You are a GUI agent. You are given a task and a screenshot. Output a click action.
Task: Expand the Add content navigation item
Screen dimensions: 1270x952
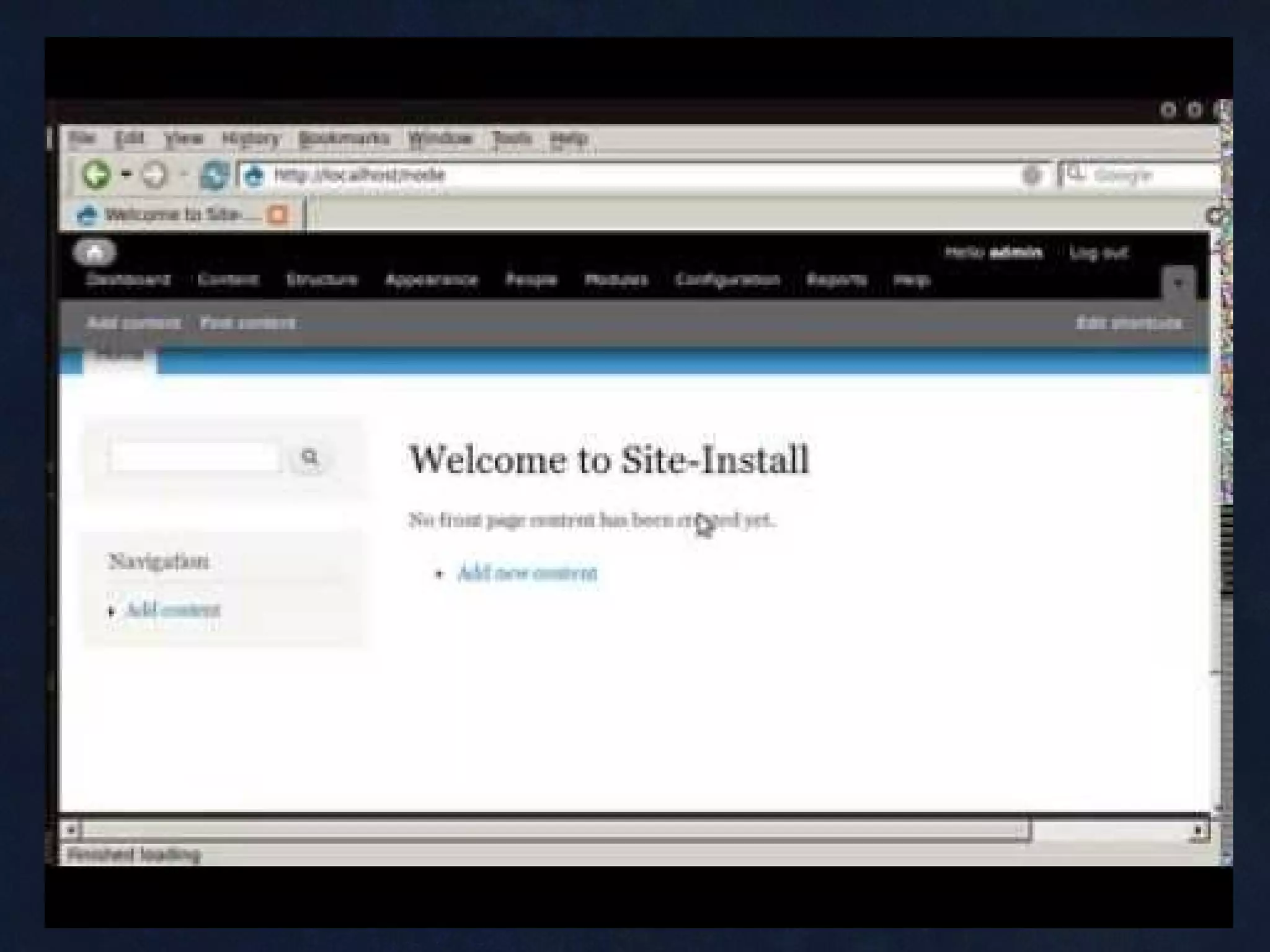tap(112, 612)
